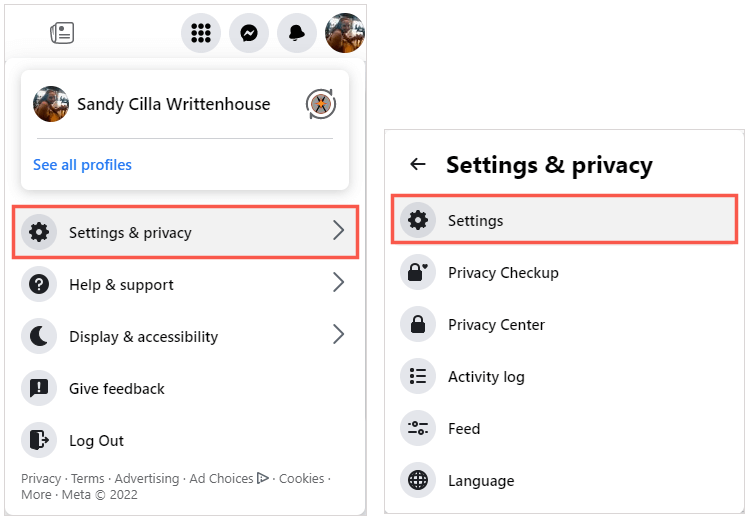
Task: Select Settings in the submenu
Action: pyautogui.click(x=475, y=221)
